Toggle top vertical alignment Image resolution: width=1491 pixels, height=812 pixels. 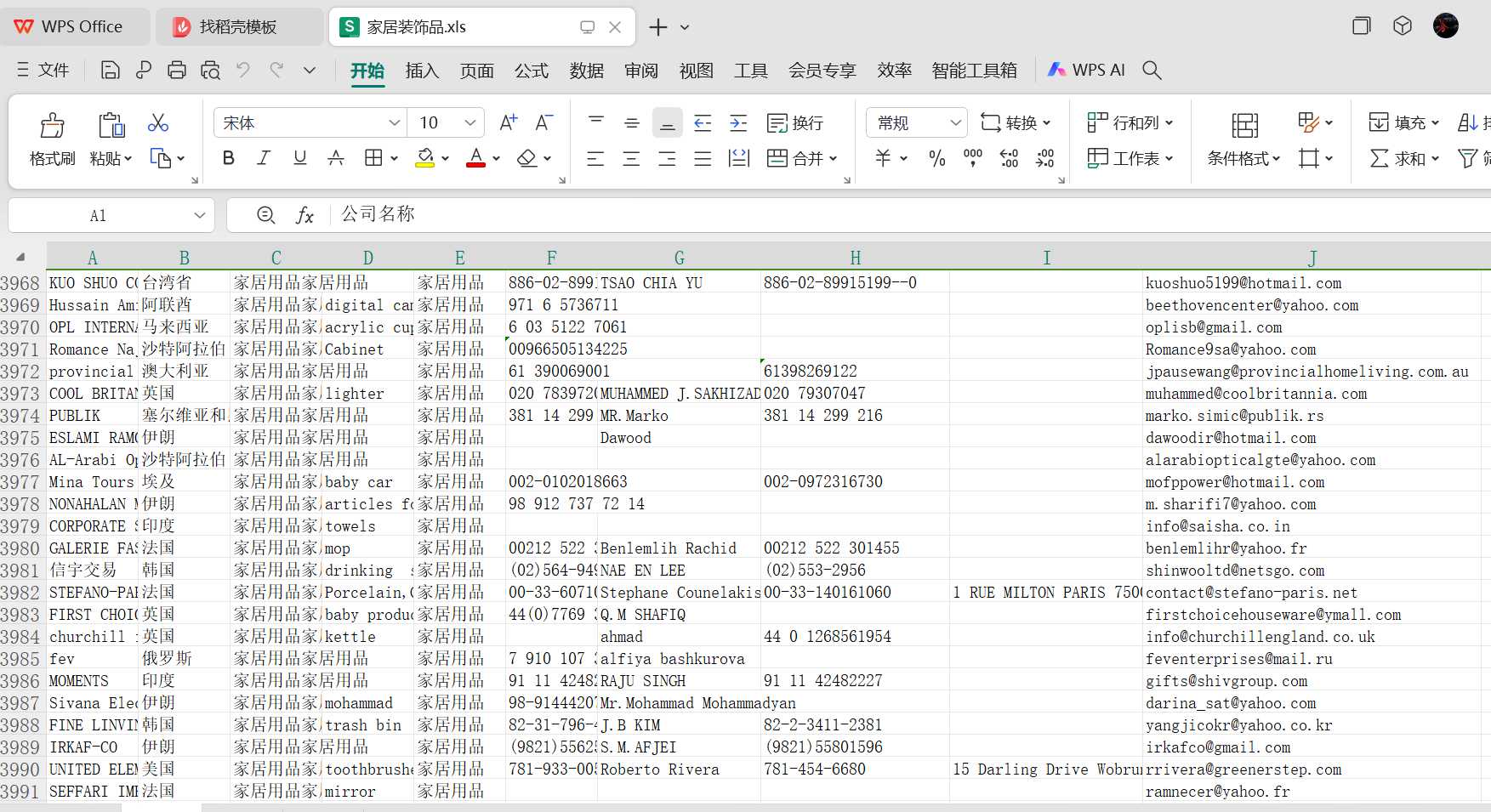tap(596, 123)
